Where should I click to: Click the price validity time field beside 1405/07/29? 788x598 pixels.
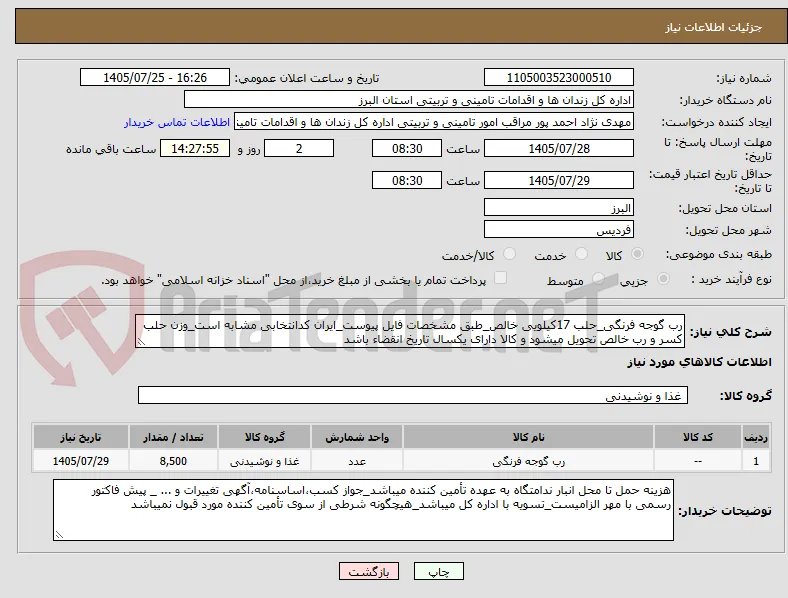click(x=407, y=180)
